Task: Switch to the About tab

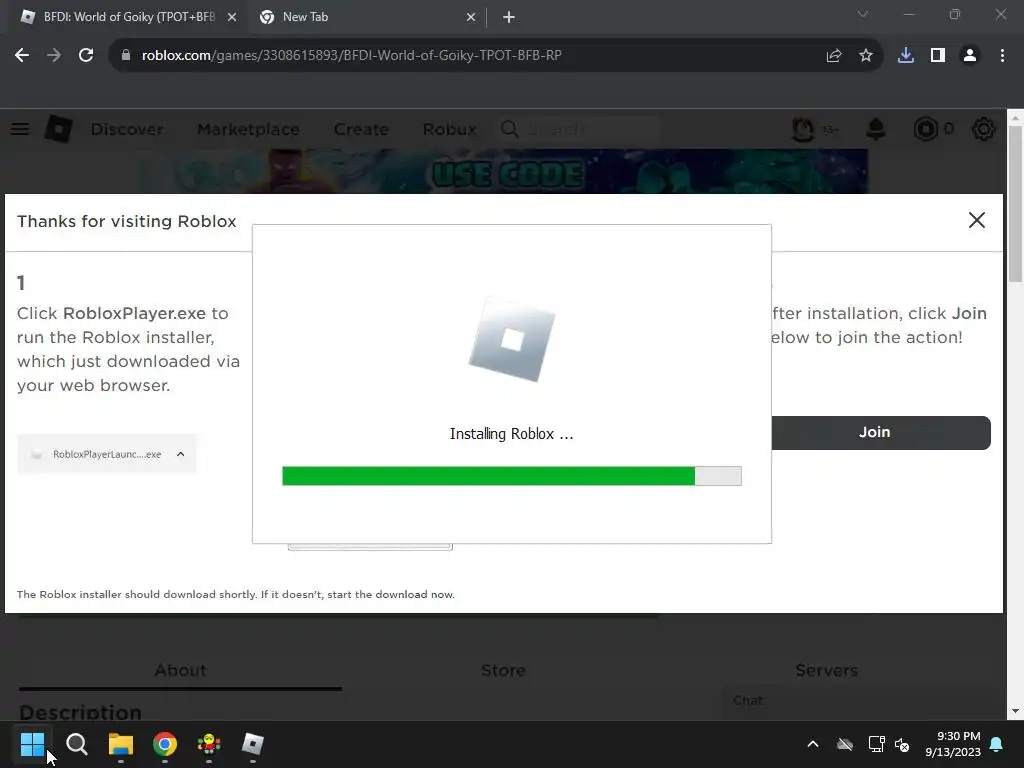Action: coord(180,671)
